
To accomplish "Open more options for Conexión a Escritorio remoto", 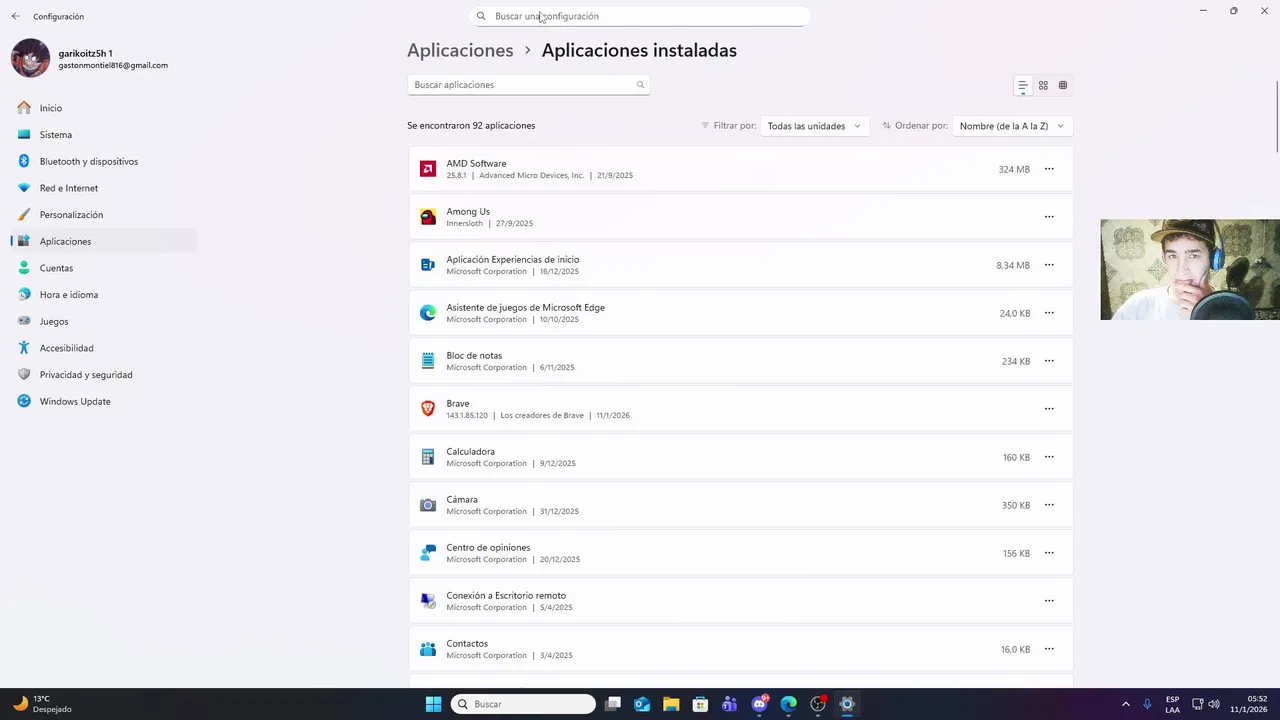I will click(1049, 601).
